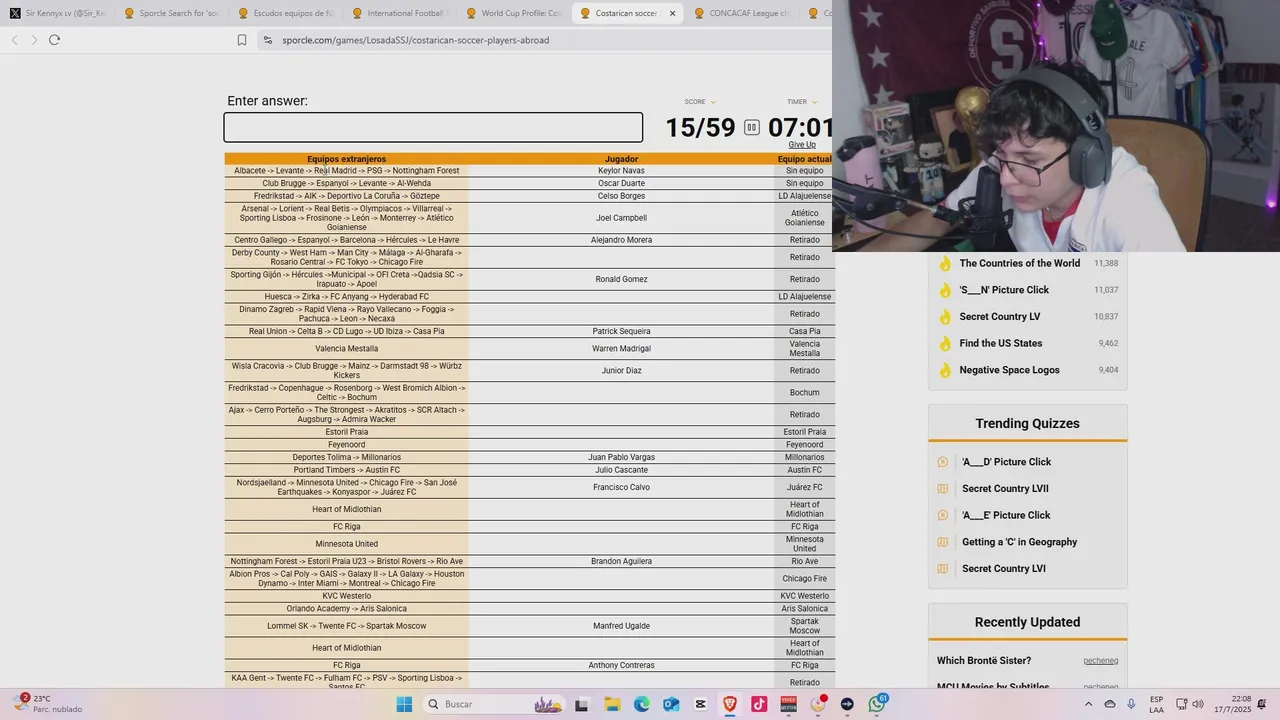This screenshot has height=720, width=1280.
Task: Open File Explorer from the taskbar
Action: pyautogui.click(x=612, y=704)
